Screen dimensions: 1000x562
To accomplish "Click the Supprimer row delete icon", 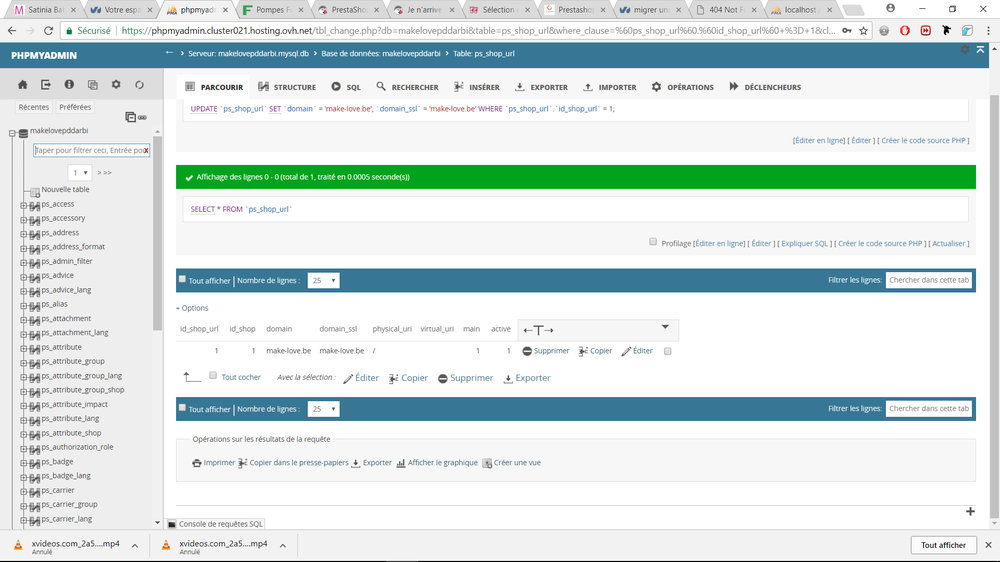I will click(x=527, y=351).
